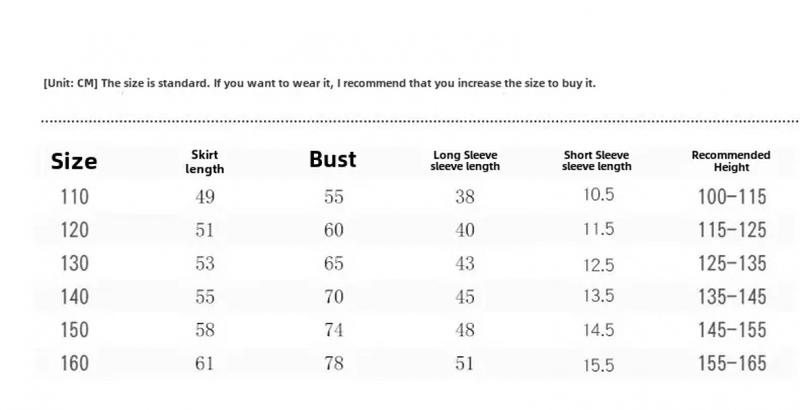Click size 110 in the table
800x410 pixels.
click(74, 197)
